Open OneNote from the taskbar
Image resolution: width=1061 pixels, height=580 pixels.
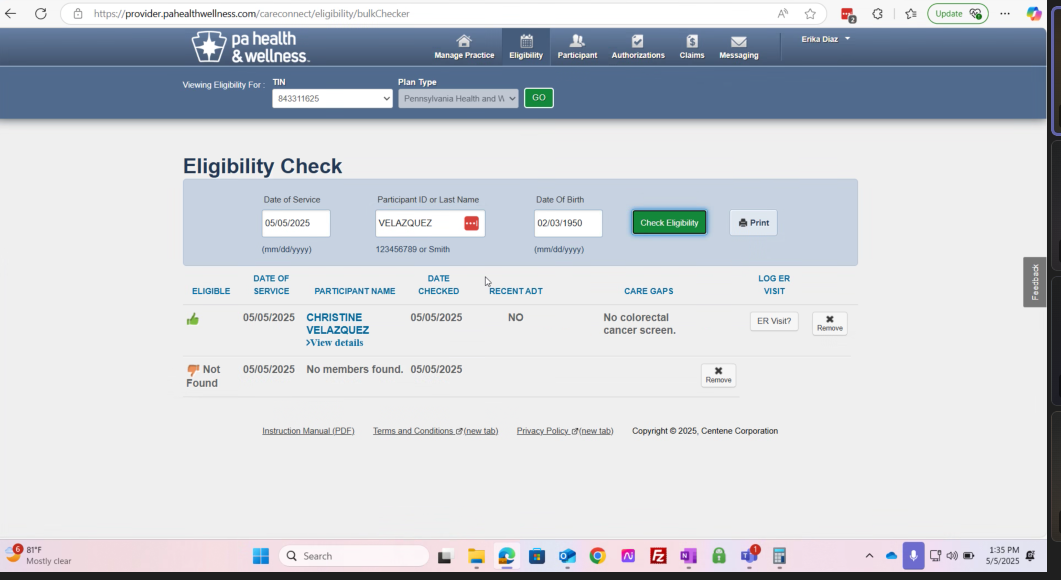coord(688,556)
